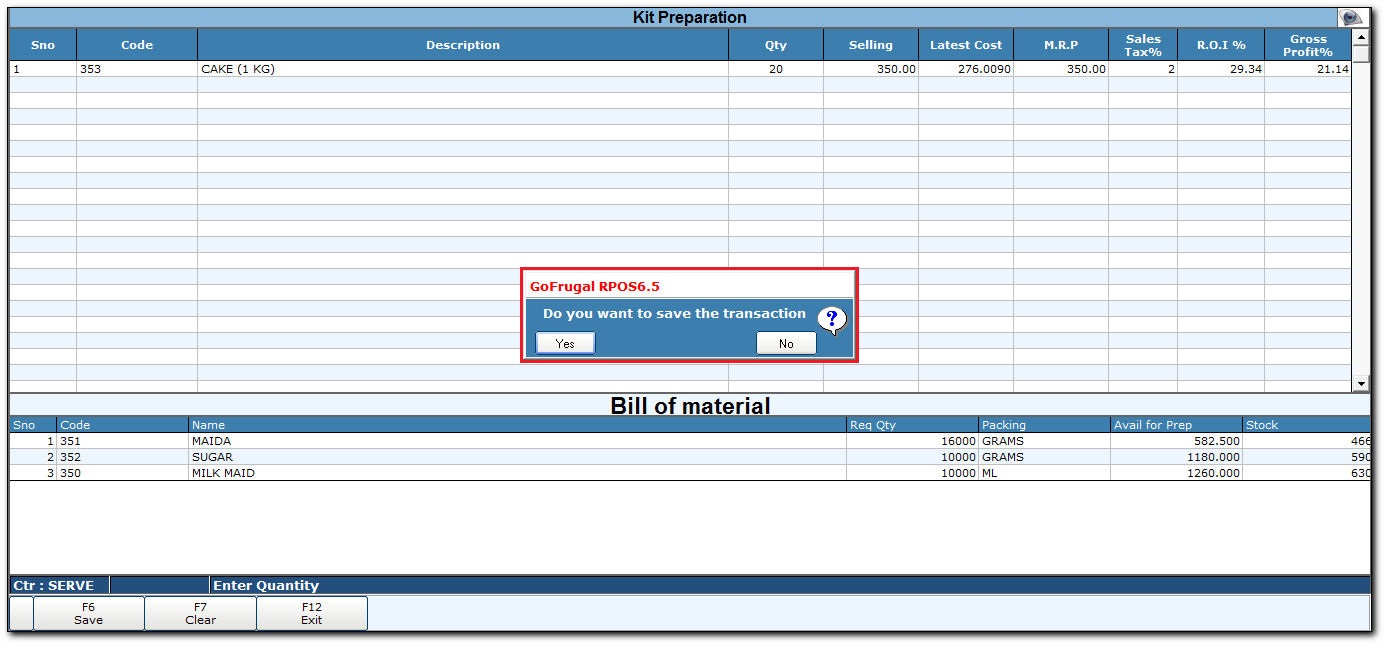Click the Stock column header
1385x645 pixels.
coord(1306,425)
